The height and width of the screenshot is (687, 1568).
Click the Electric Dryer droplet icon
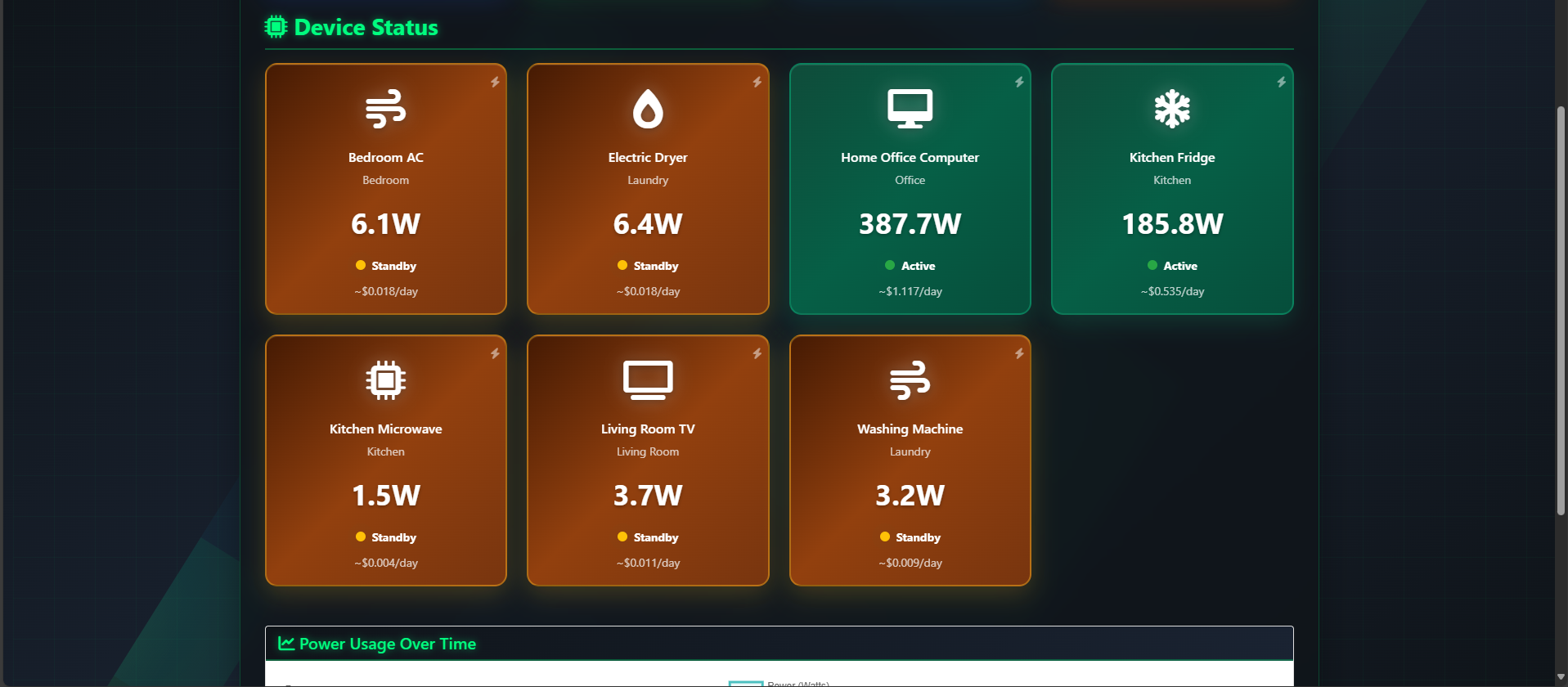point(648,109)
